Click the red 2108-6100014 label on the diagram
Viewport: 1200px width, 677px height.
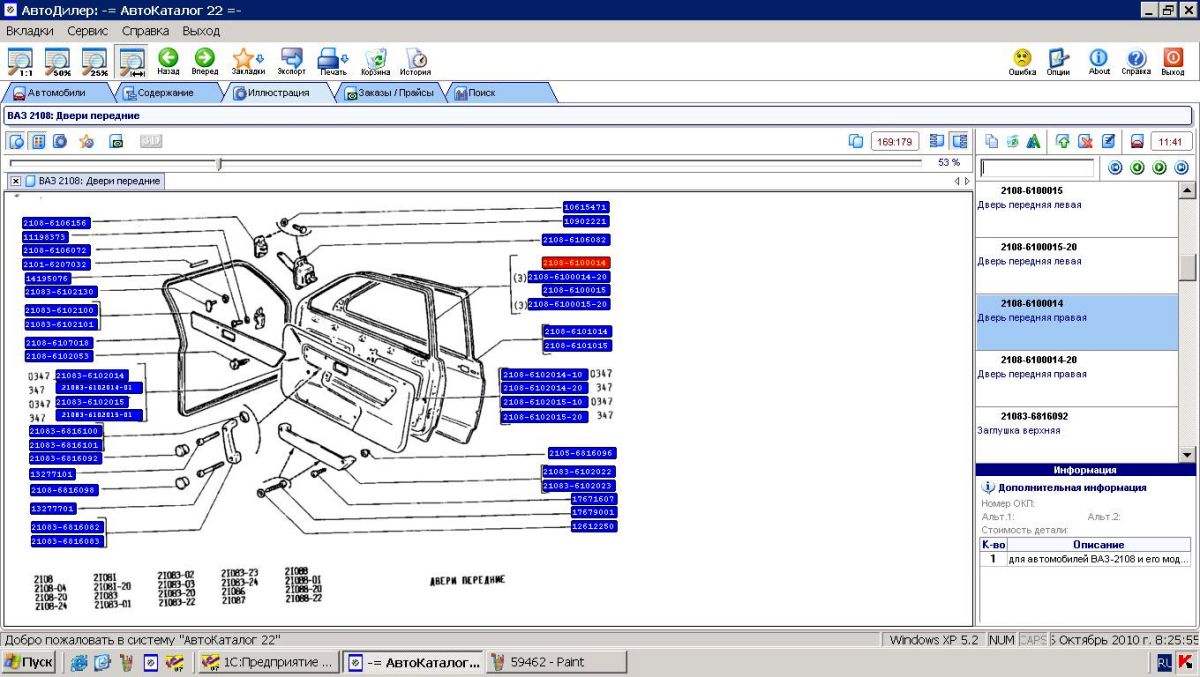[575, 263]
